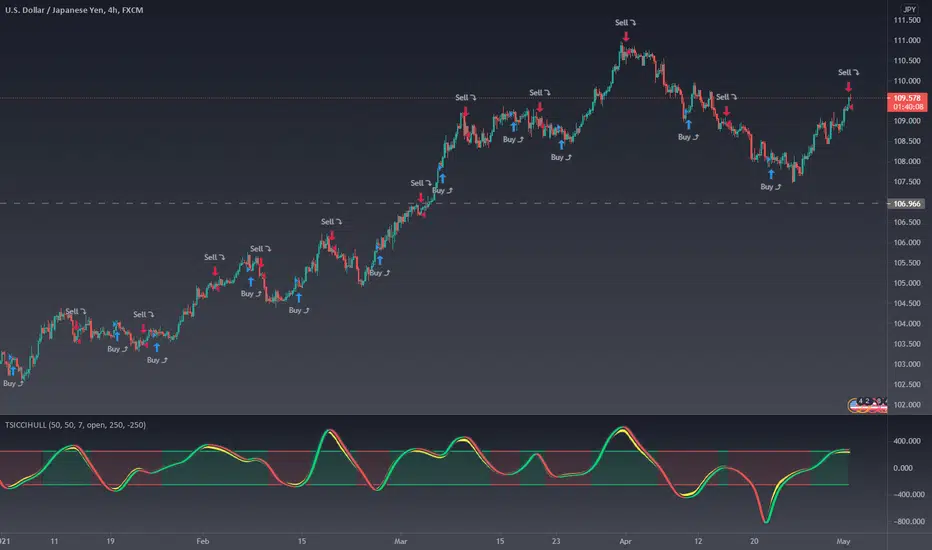Screen dimensions: 932x550
Task: Click the -400.000 indicator scale label
Action: pyautogui.click(x=908, y=495)
